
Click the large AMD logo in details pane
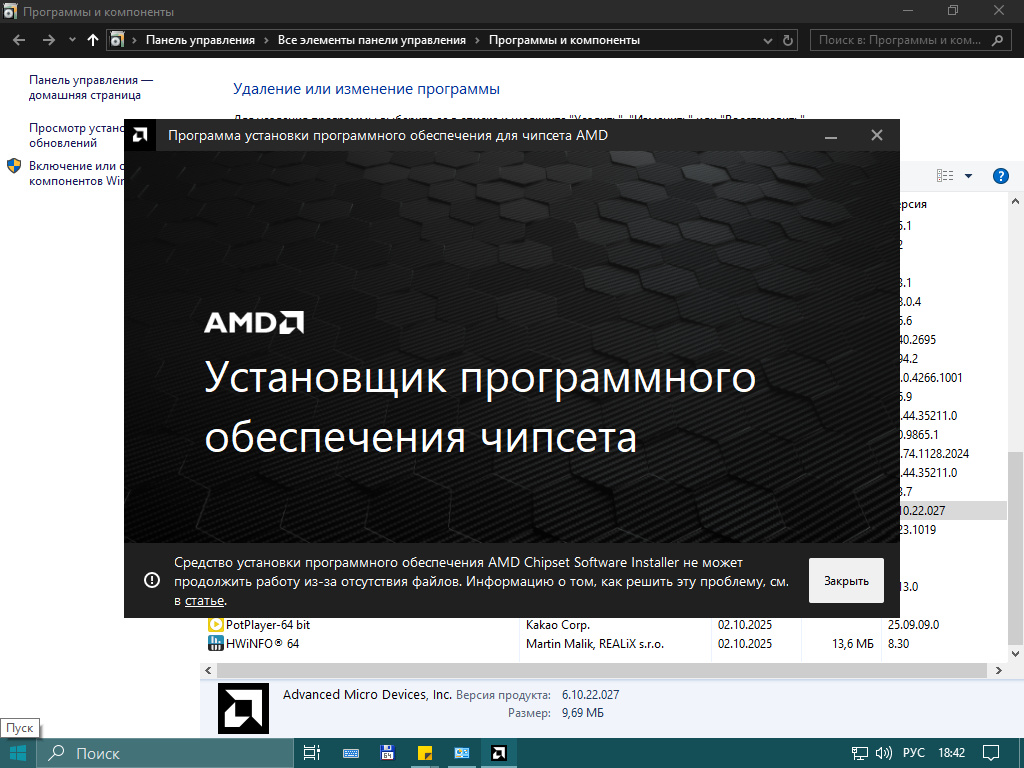pyautogui.click(x=243, y=708)
